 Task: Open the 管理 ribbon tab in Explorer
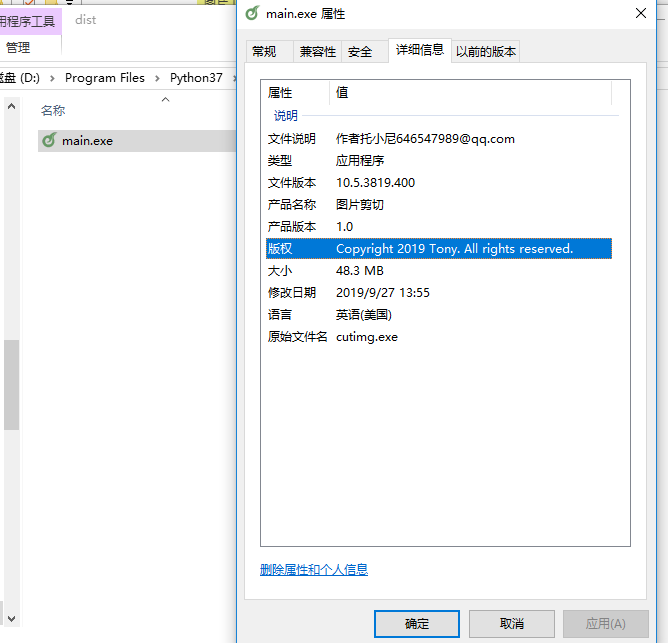tap(18, 47)
